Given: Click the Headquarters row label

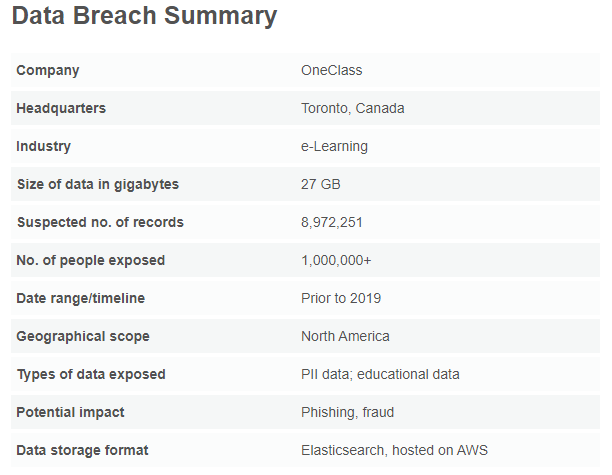Looking at the screenshot, I should pos(61,108).
